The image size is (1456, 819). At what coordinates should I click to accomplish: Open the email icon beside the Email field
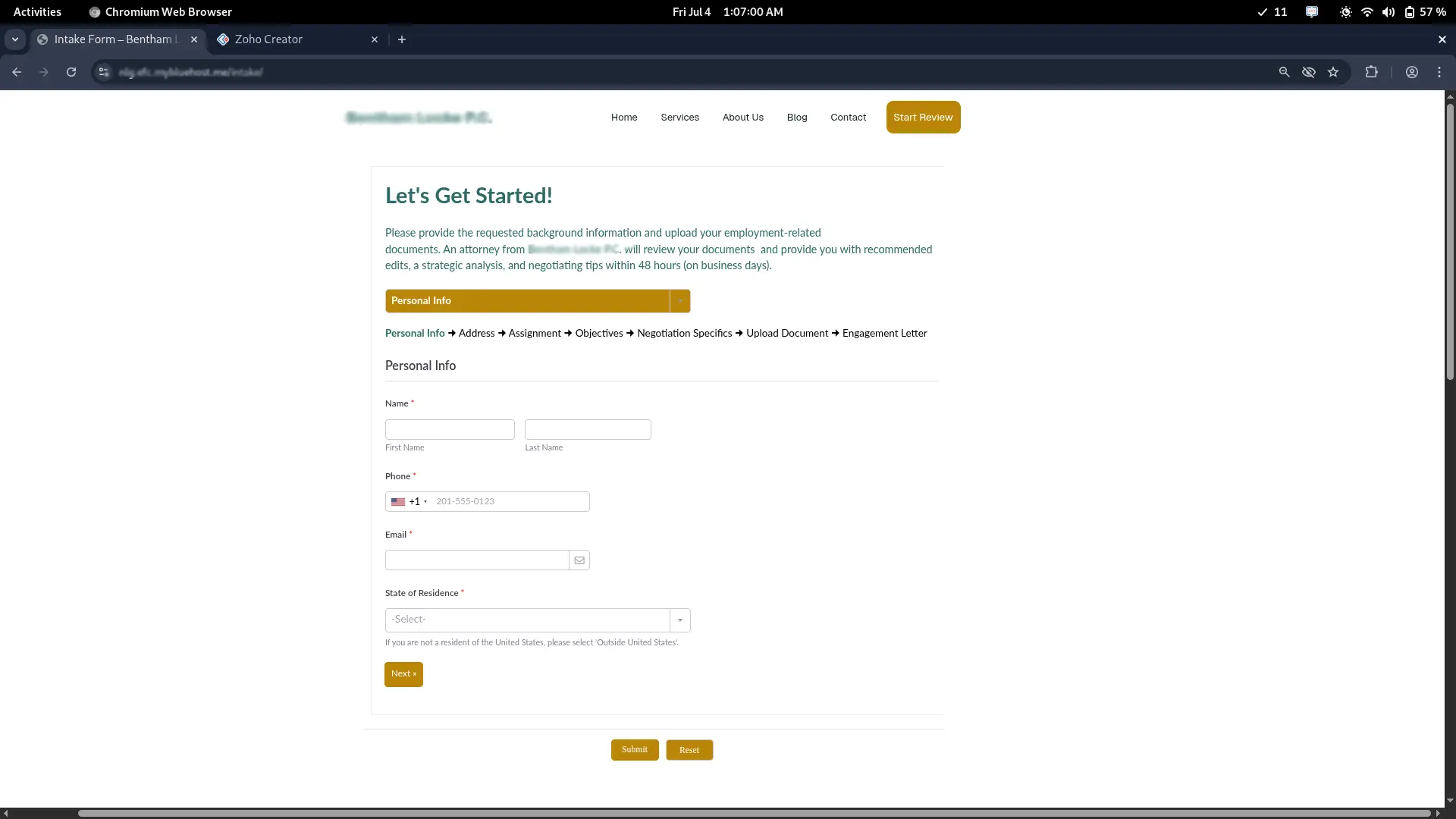pos(579,560)
